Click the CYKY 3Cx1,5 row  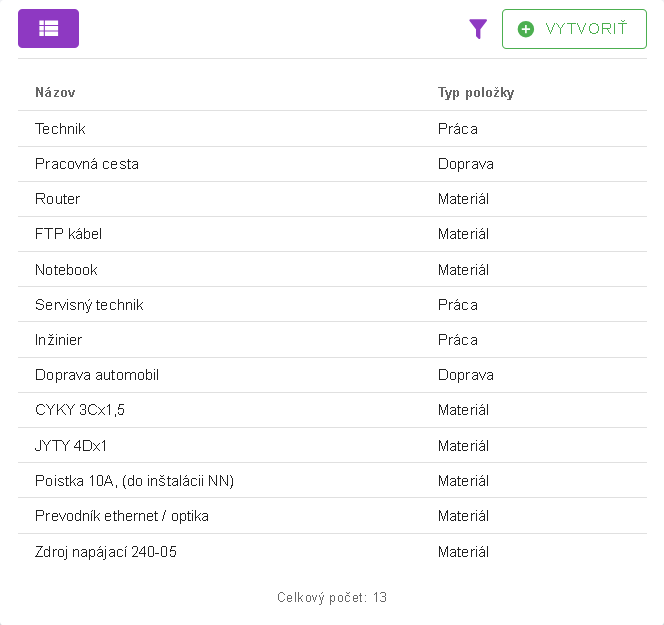(x=80, y=410)
